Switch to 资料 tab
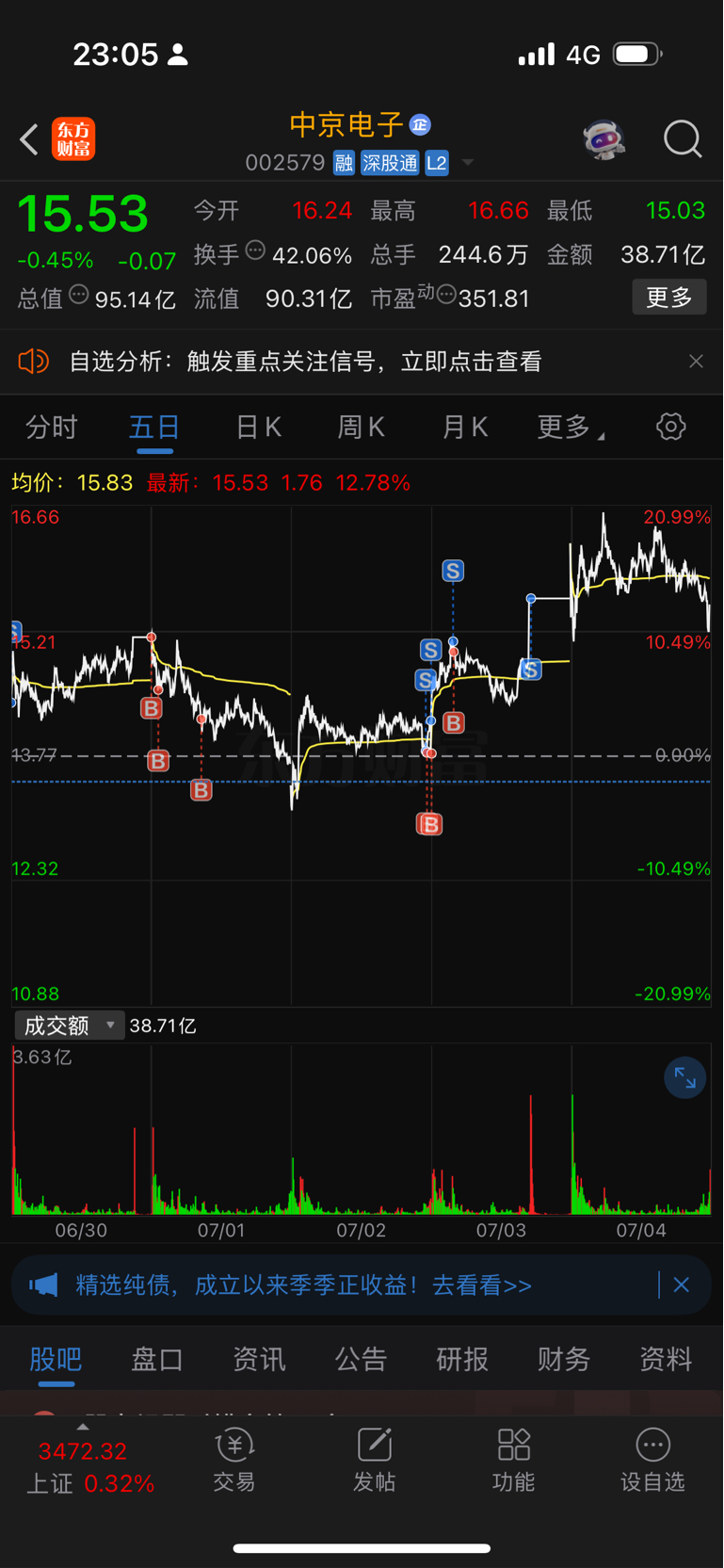This screenshot has width=724, height=1568. point(666,1359)
